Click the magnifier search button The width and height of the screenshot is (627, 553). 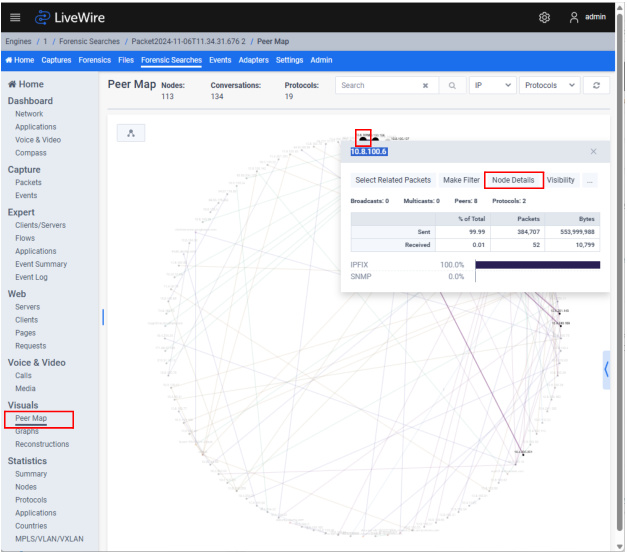[452, 86]
